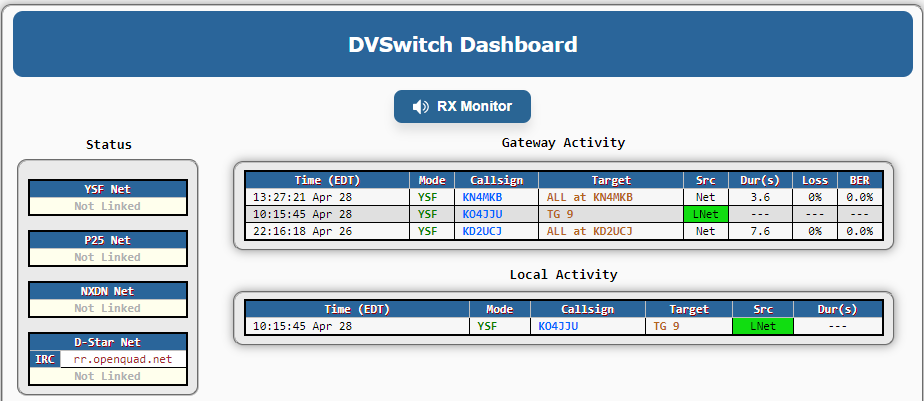Click the Net source cell for KD2UCJ
Viewport: 924px width, 401px height.
pos(706,231)
